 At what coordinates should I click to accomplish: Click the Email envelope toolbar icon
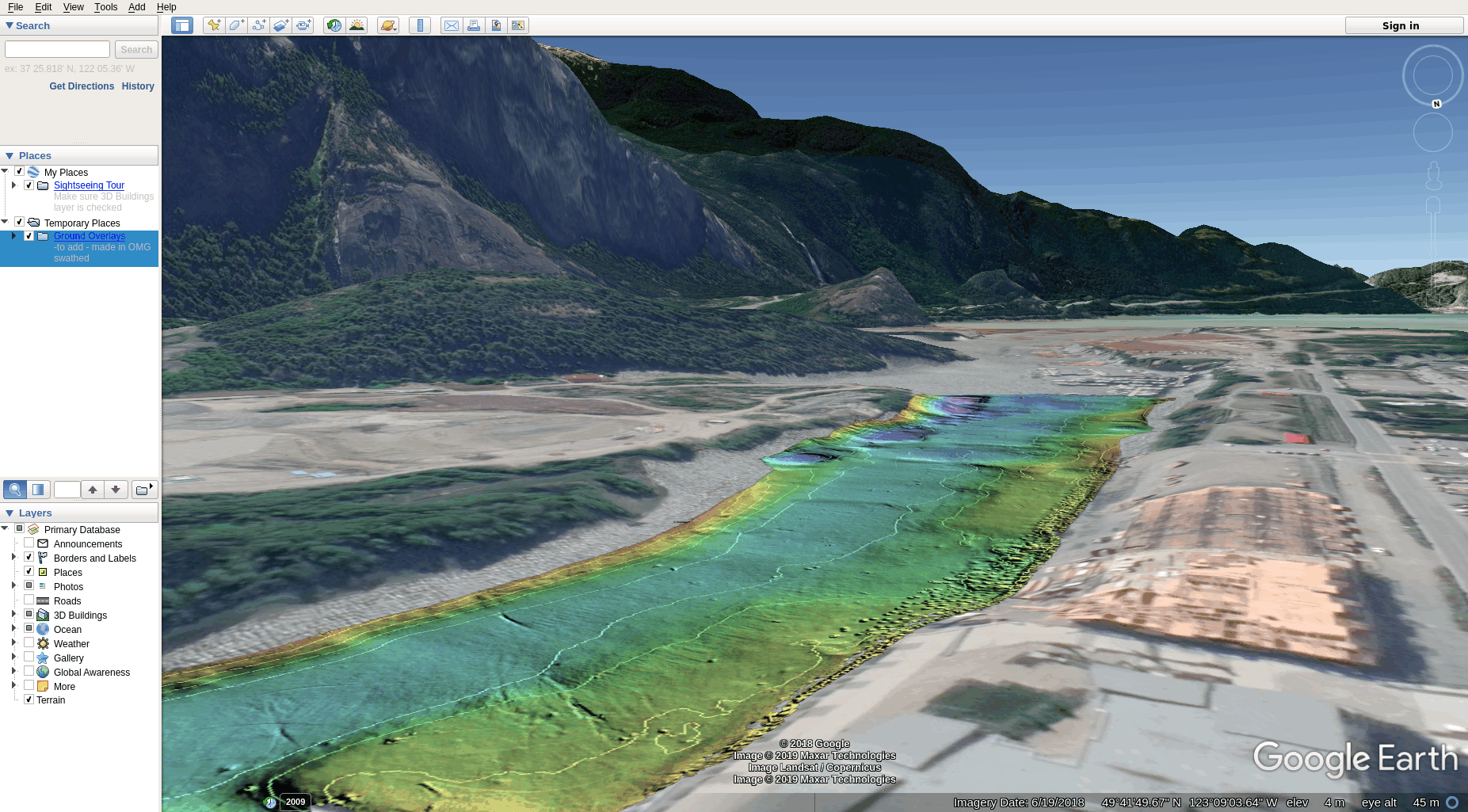click(452, 25)
